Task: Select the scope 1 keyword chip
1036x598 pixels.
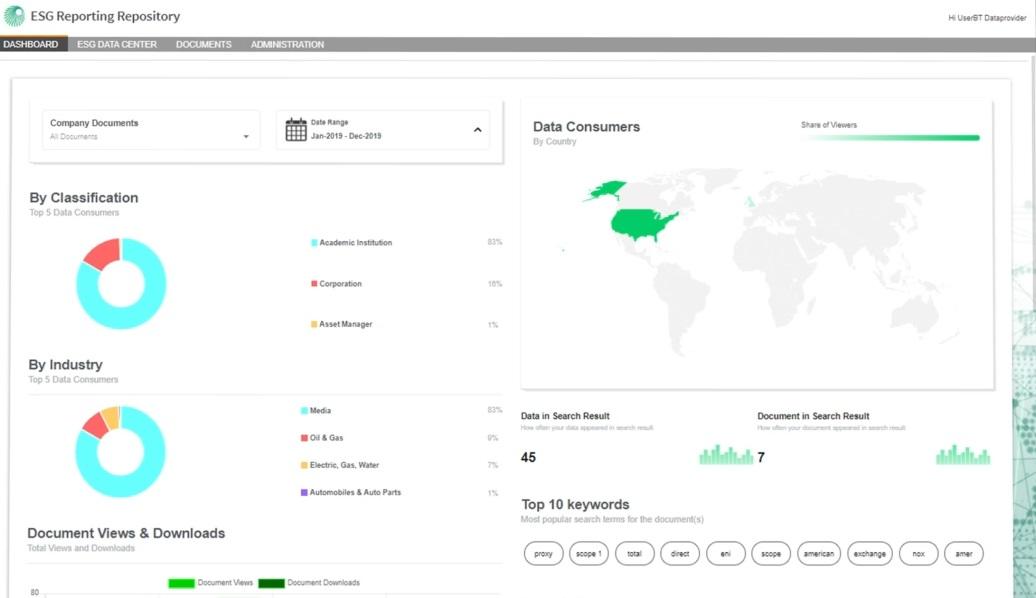Action: point(589,554)
